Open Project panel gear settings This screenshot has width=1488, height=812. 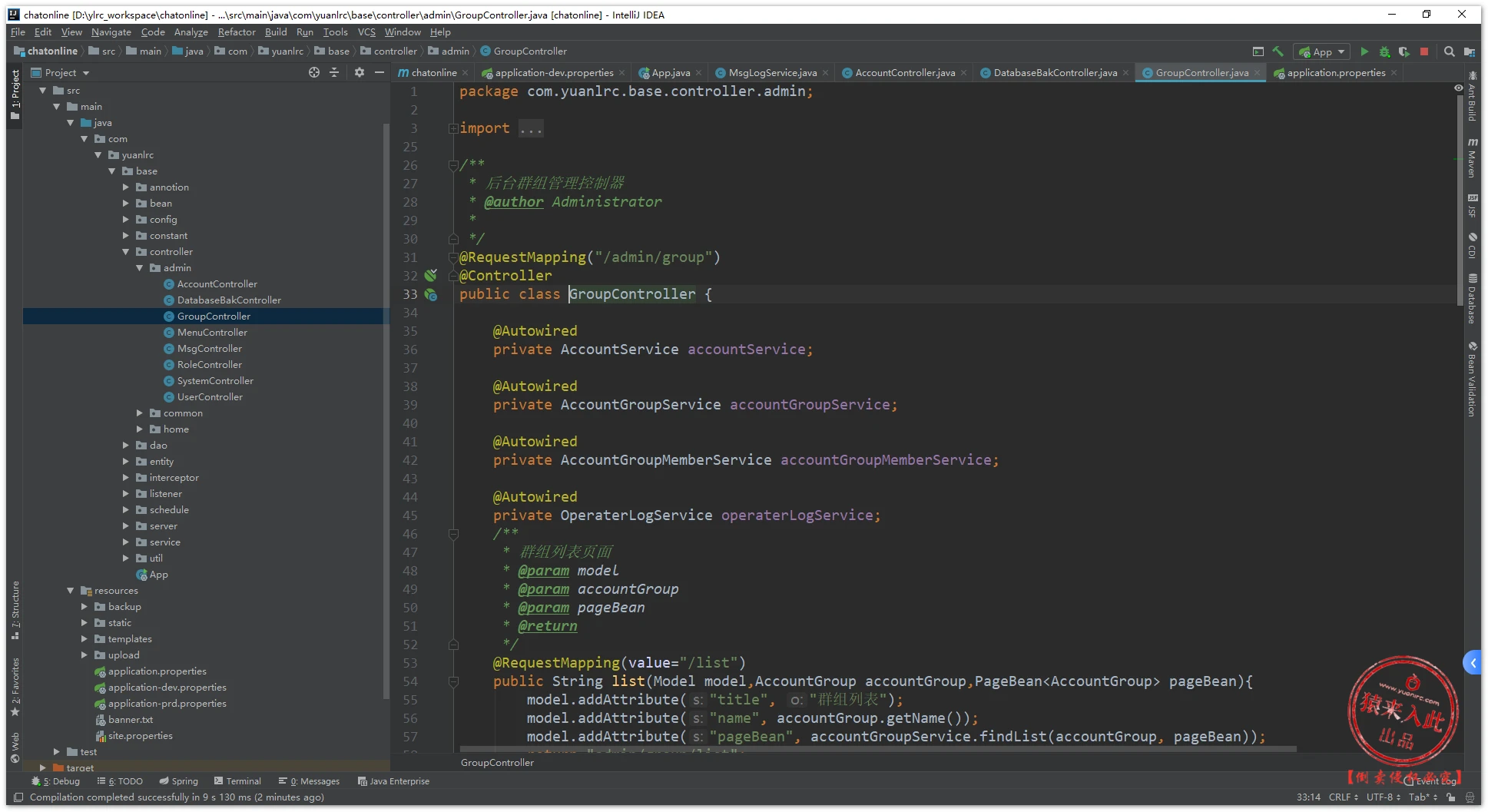tap(360, 72)
